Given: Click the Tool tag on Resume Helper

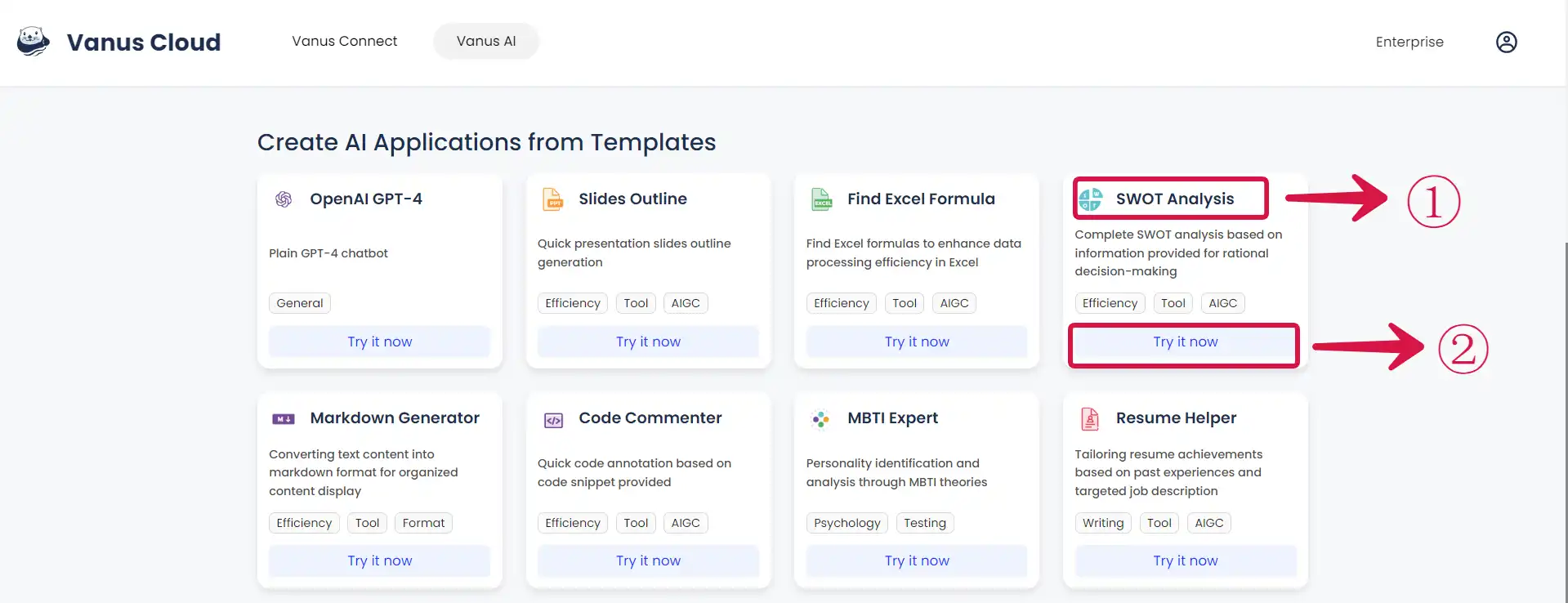Looking at the screenshot, I should (x=1159, y=523).
